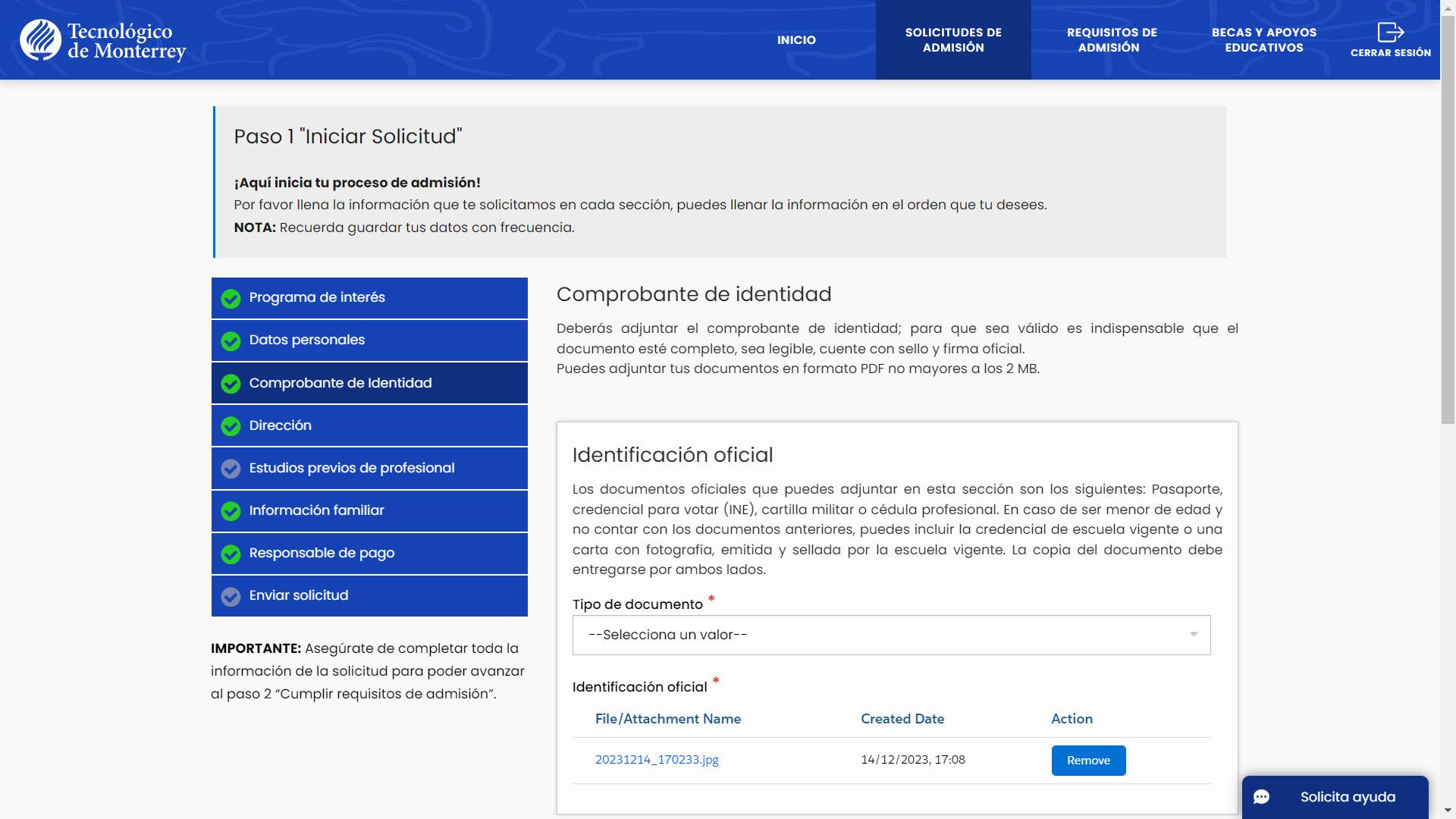Click green checkmark beside Datos personales

click(231, 341)
